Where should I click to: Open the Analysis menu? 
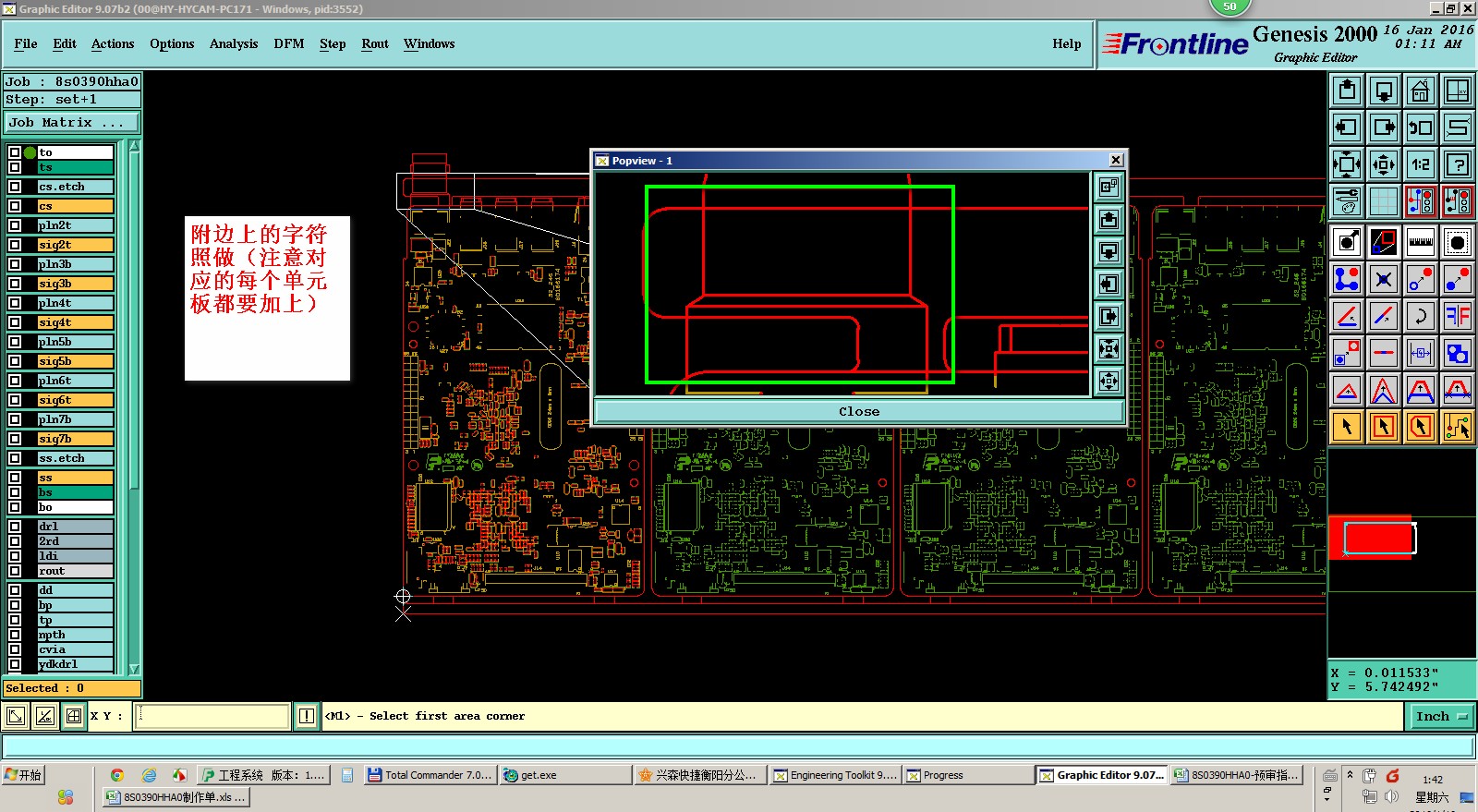coord(234,43)
